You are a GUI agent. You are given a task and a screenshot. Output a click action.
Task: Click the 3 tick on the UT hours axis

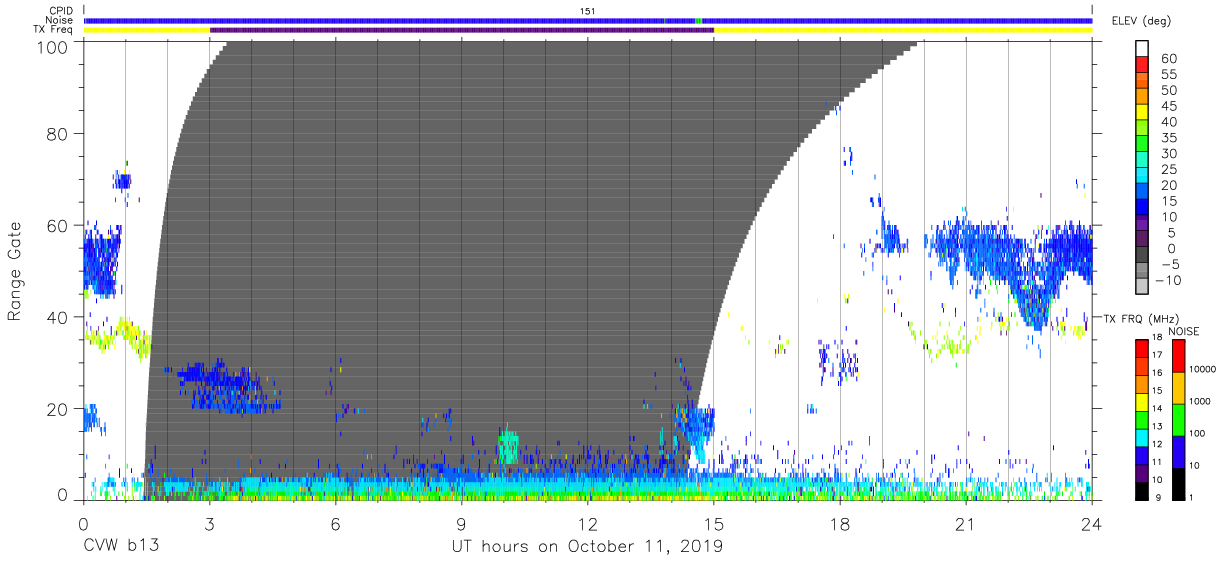(x=209, y=523)
